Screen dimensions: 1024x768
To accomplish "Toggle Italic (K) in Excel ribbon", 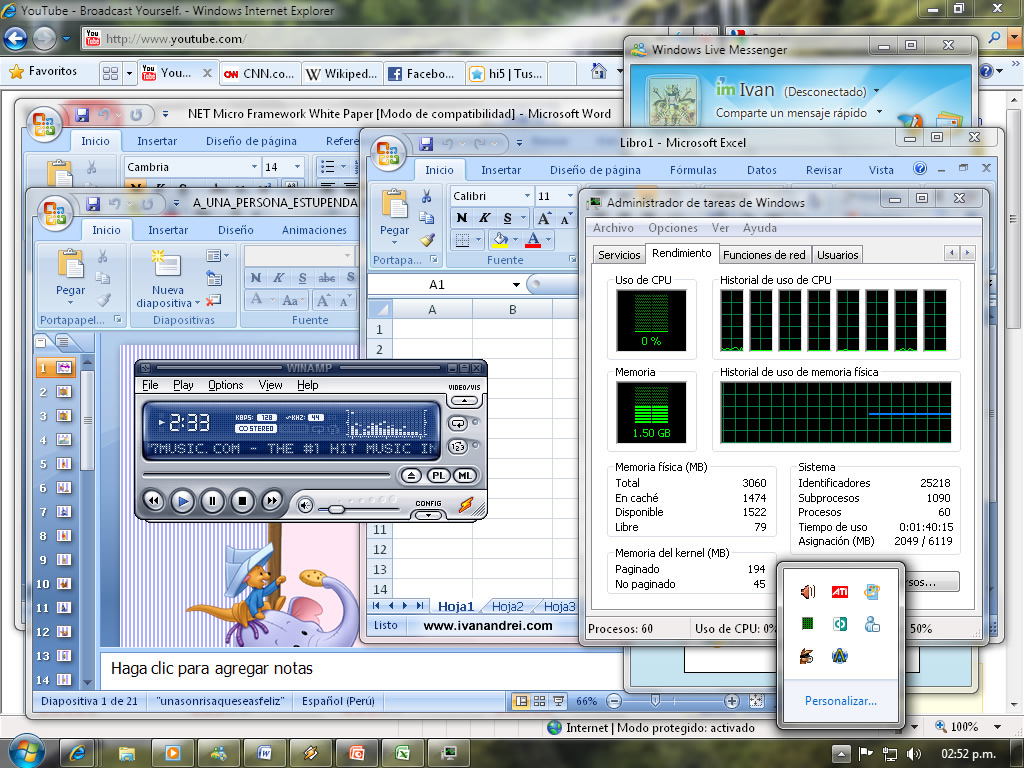I will coord(485,218).
